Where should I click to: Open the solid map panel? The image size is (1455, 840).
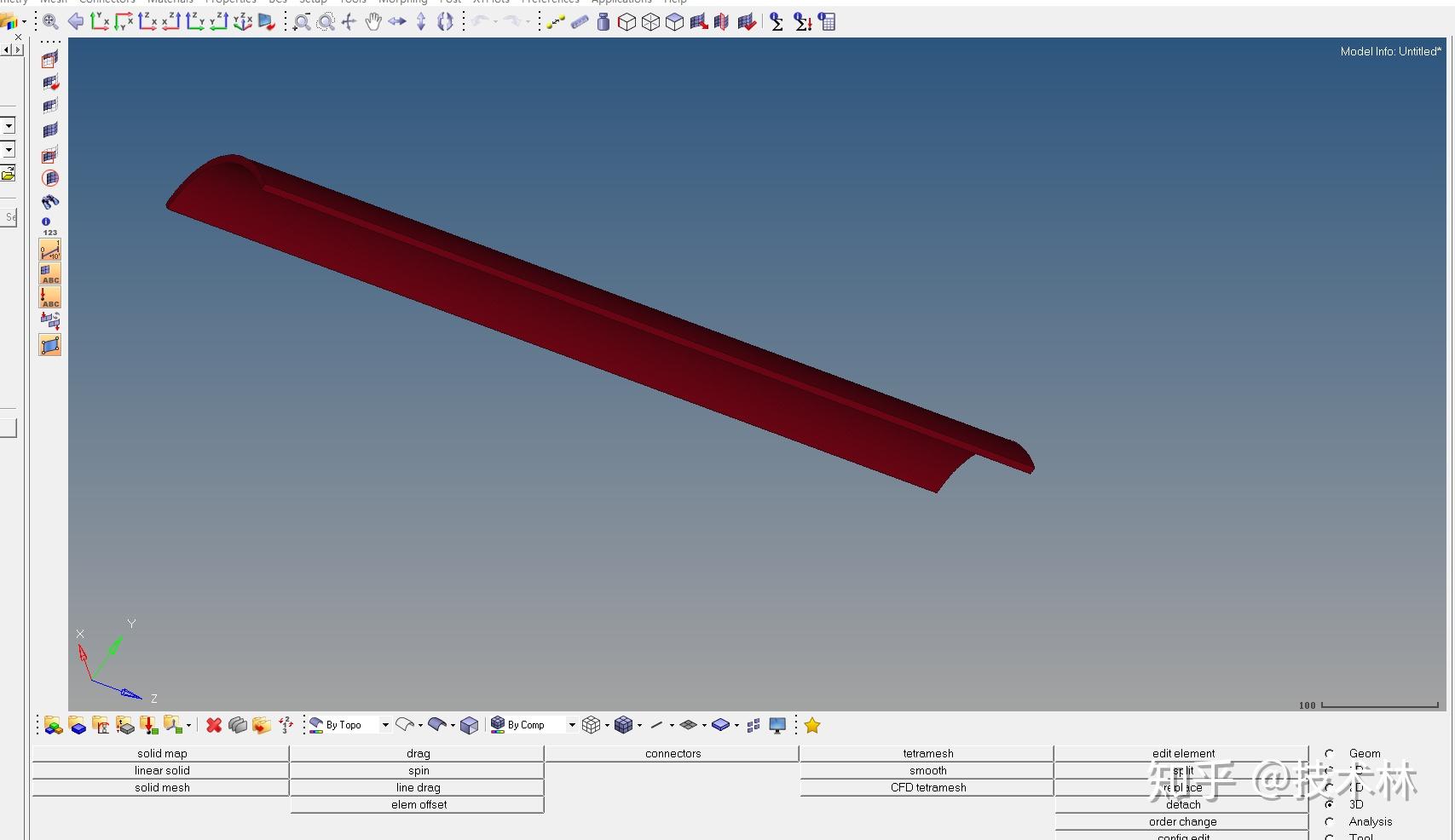(x=161, y=753)
